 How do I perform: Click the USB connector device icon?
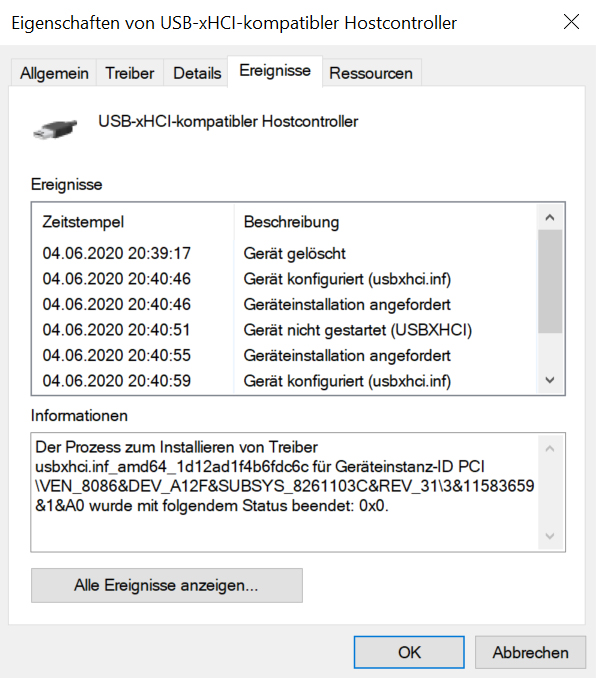(55, 129)
